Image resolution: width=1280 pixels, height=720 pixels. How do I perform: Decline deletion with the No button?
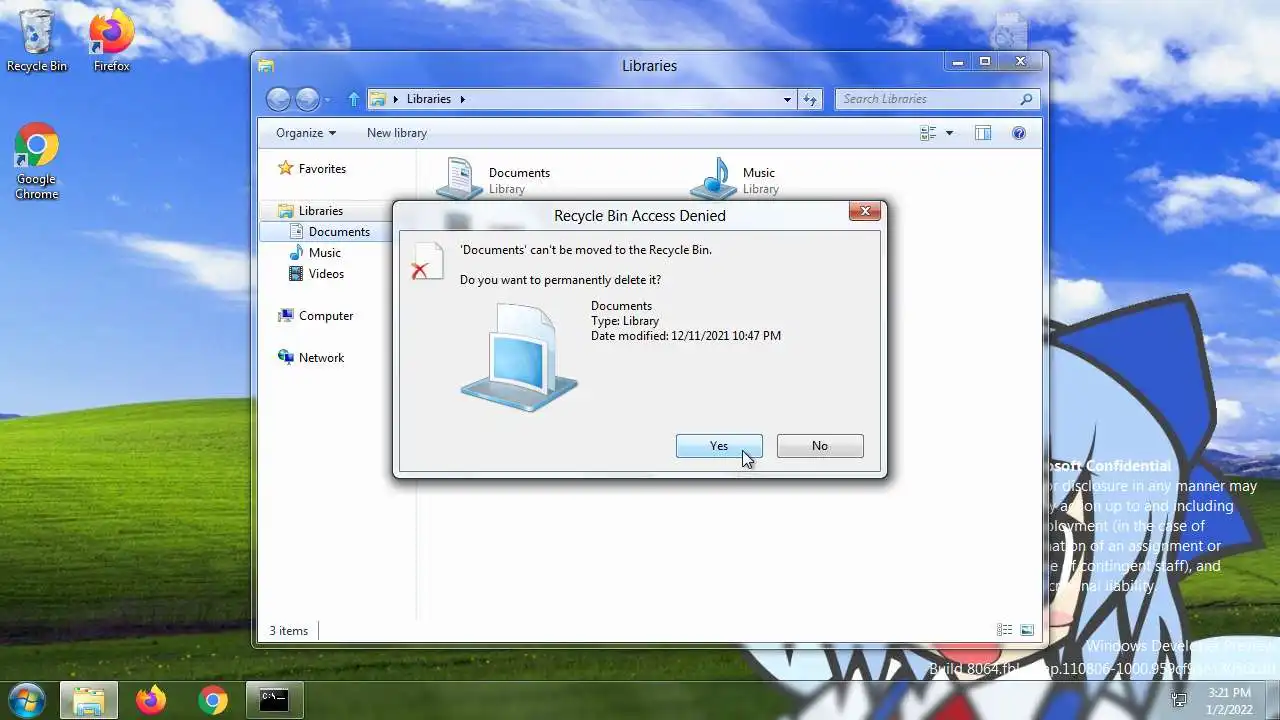(x=820, y=446)
